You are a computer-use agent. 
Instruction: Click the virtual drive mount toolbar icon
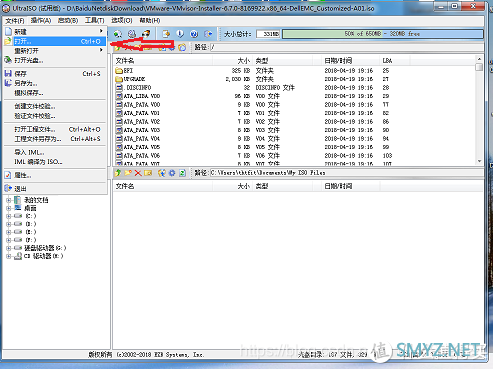point(132,34)
